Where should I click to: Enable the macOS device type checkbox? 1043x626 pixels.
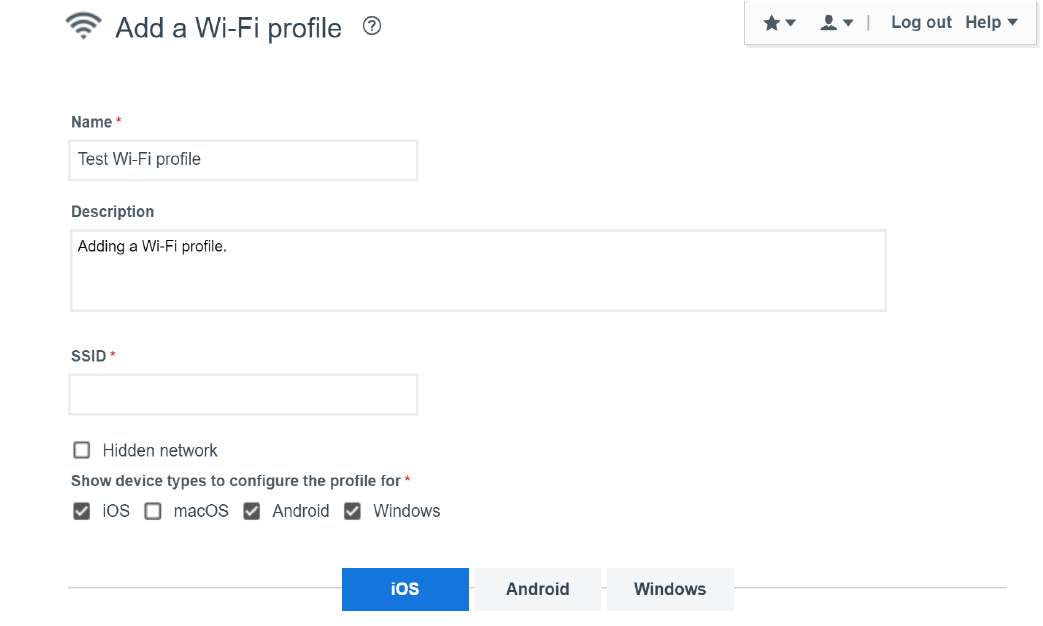[x=153, y=511]
